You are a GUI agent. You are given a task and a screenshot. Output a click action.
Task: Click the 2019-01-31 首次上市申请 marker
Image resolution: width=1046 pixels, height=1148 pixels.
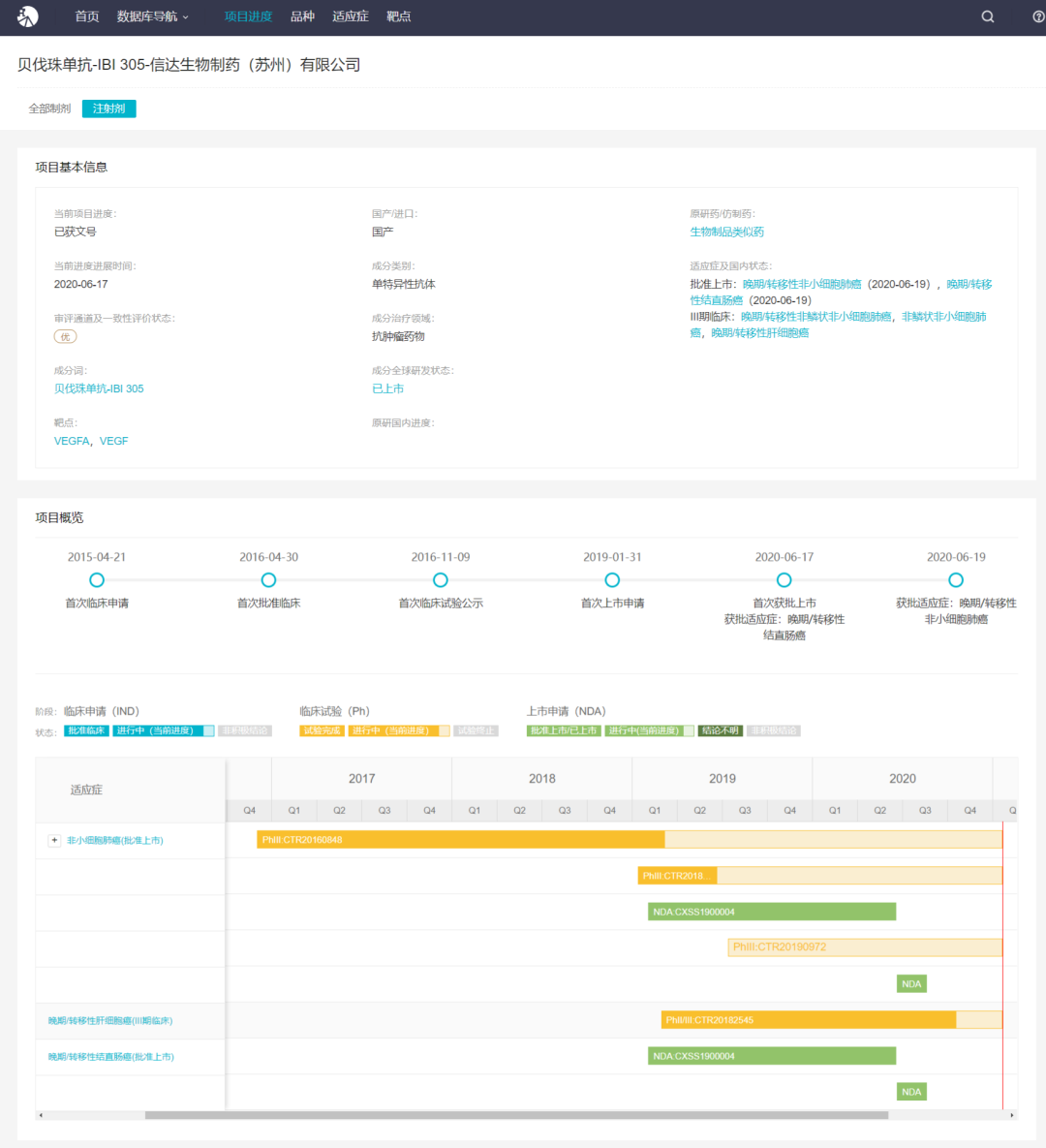tap(612, 580)
